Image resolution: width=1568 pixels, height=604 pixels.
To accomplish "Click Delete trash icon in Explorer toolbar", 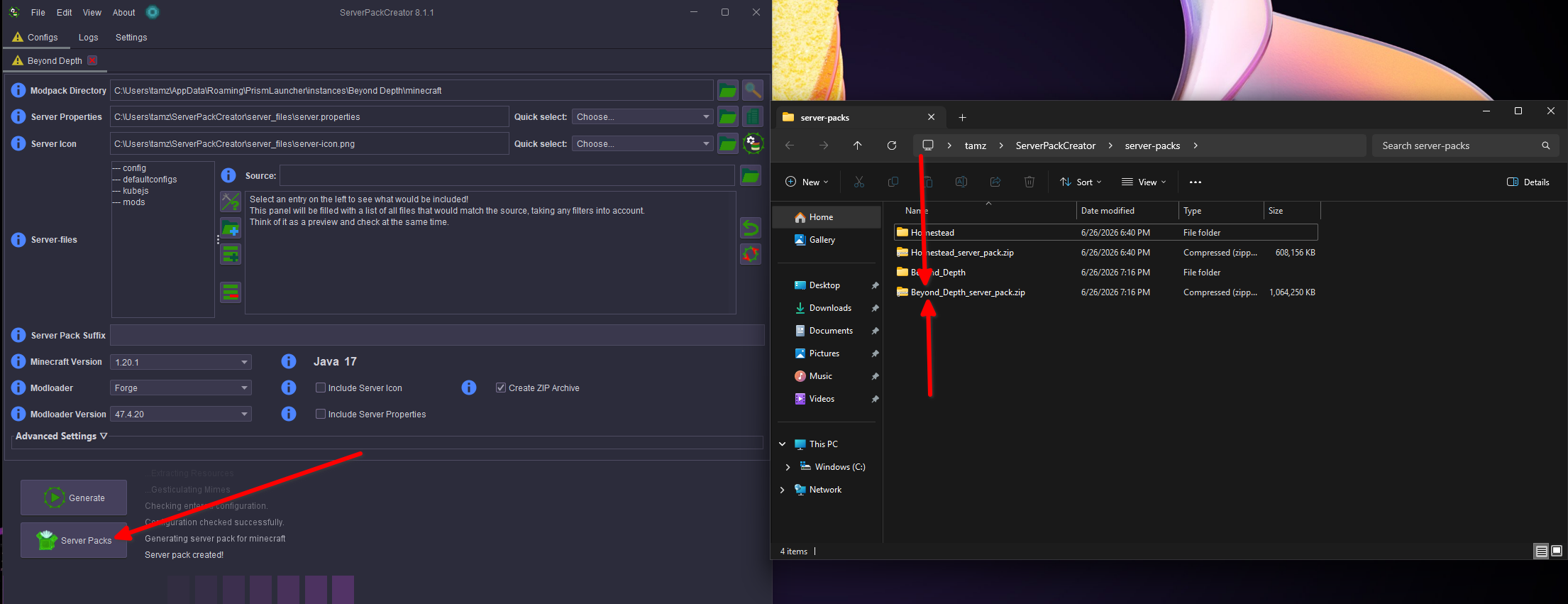I will [x=1029, y=182].
